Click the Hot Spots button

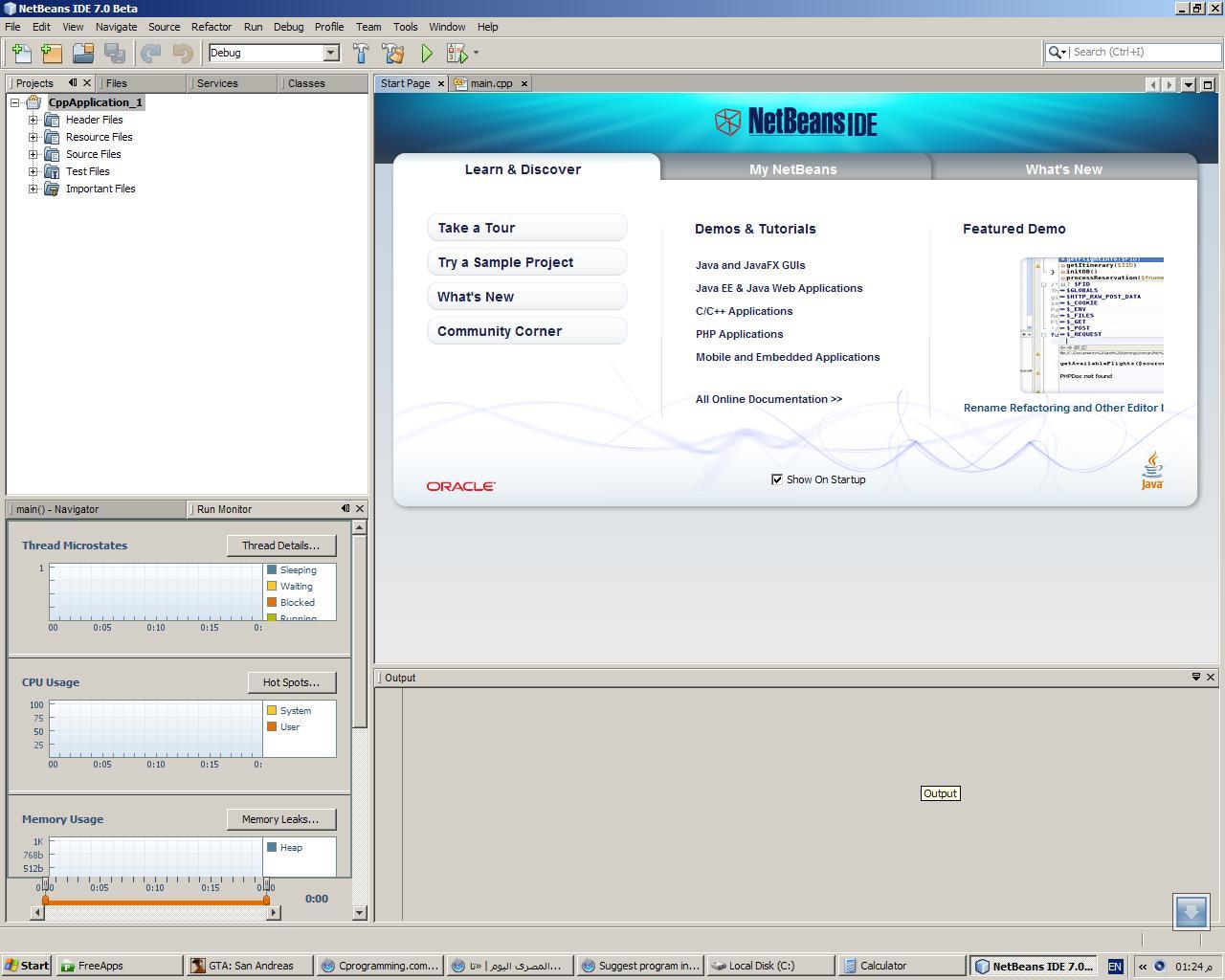point(291,682)
